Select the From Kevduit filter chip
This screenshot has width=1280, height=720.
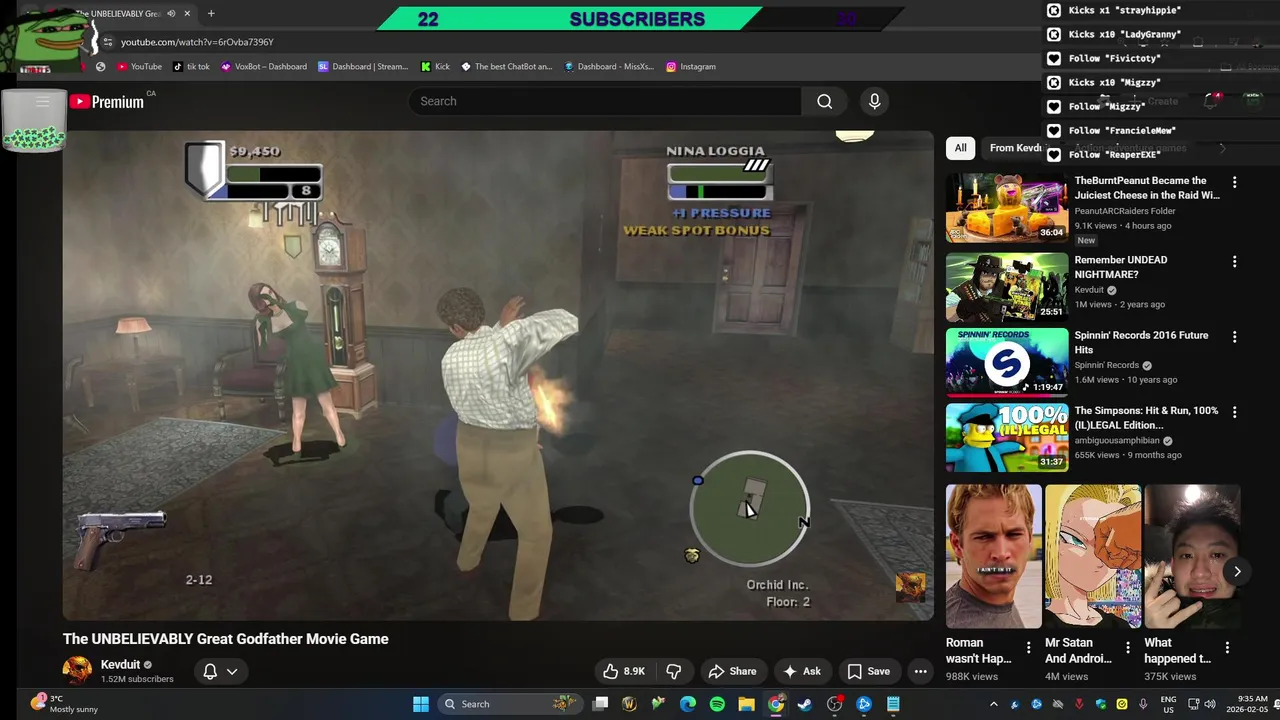[1015, 148]
